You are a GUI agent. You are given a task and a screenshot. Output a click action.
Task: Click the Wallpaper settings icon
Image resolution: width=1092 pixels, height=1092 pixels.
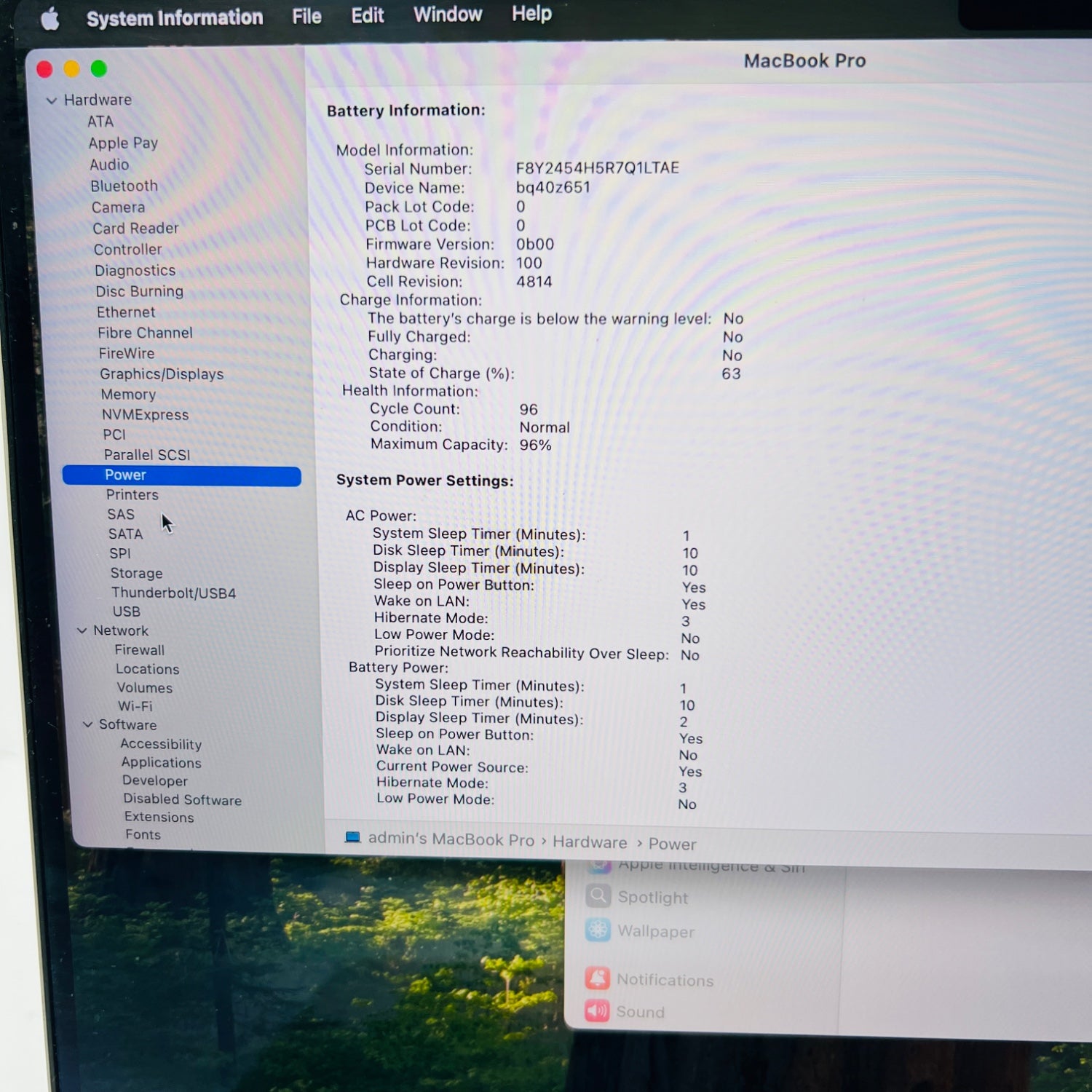[x=598, y=930]
